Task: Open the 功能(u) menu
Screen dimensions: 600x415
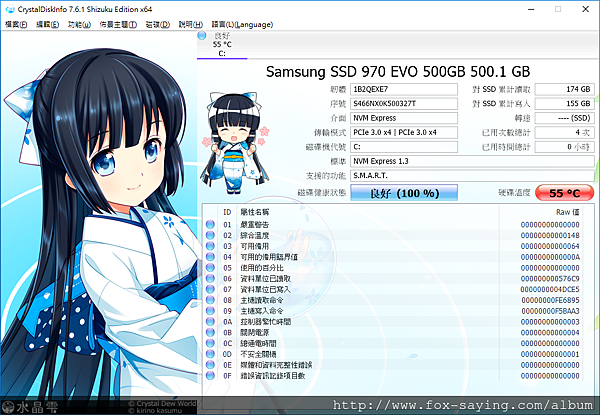Action: [x=79, y=24]
